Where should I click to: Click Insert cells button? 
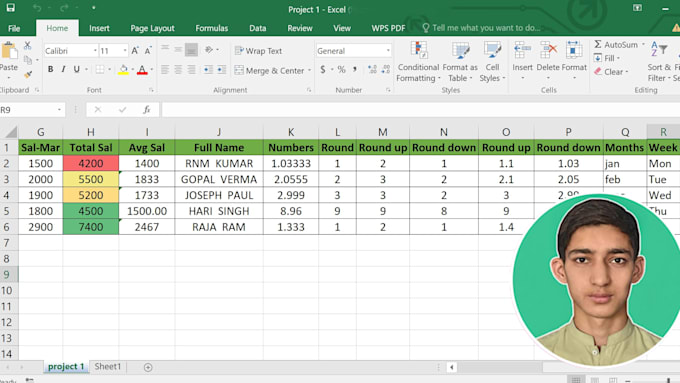pyautogui.click(x=522, y=61)
